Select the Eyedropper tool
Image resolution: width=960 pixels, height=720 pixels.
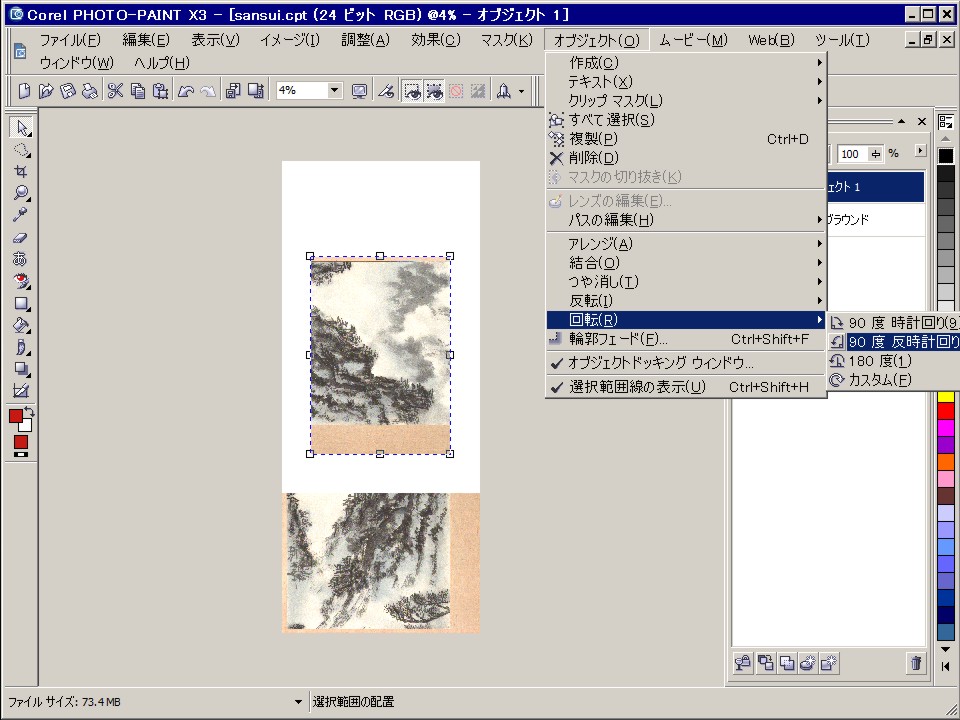pos(21,216)
